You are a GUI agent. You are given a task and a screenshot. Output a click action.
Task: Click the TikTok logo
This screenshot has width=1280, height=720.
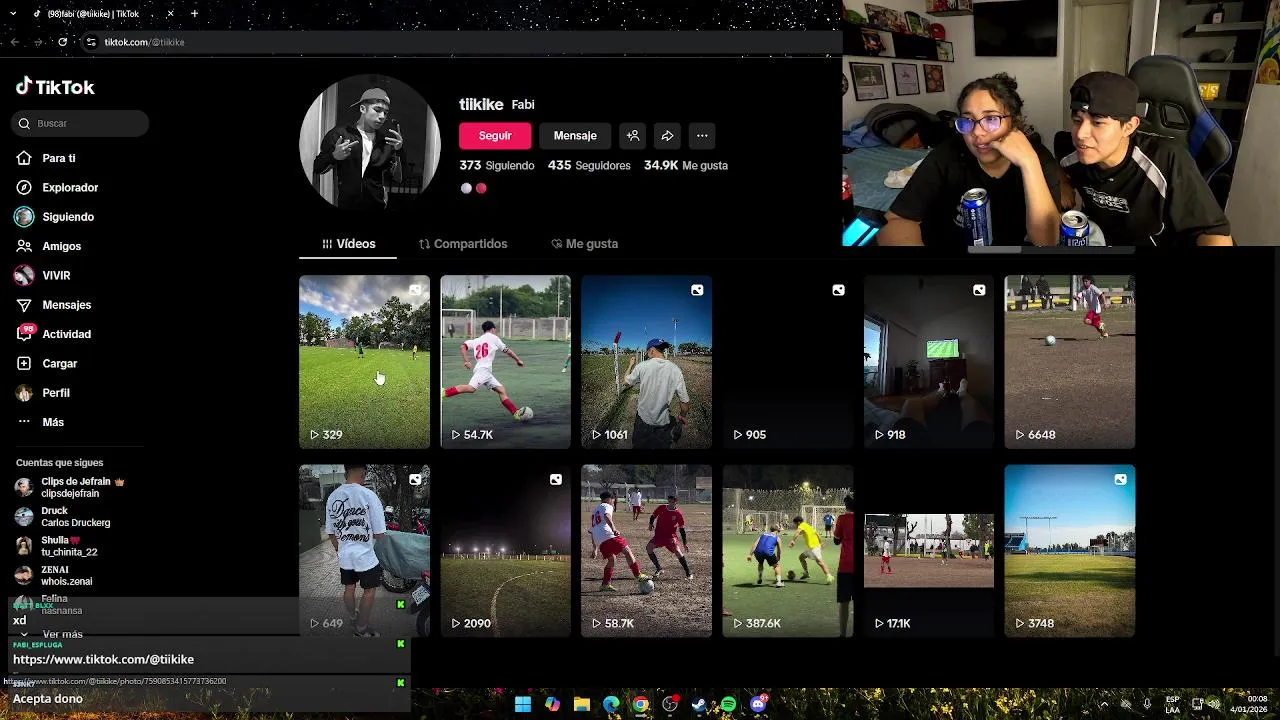pyautogui.click(x=55, y=87)
